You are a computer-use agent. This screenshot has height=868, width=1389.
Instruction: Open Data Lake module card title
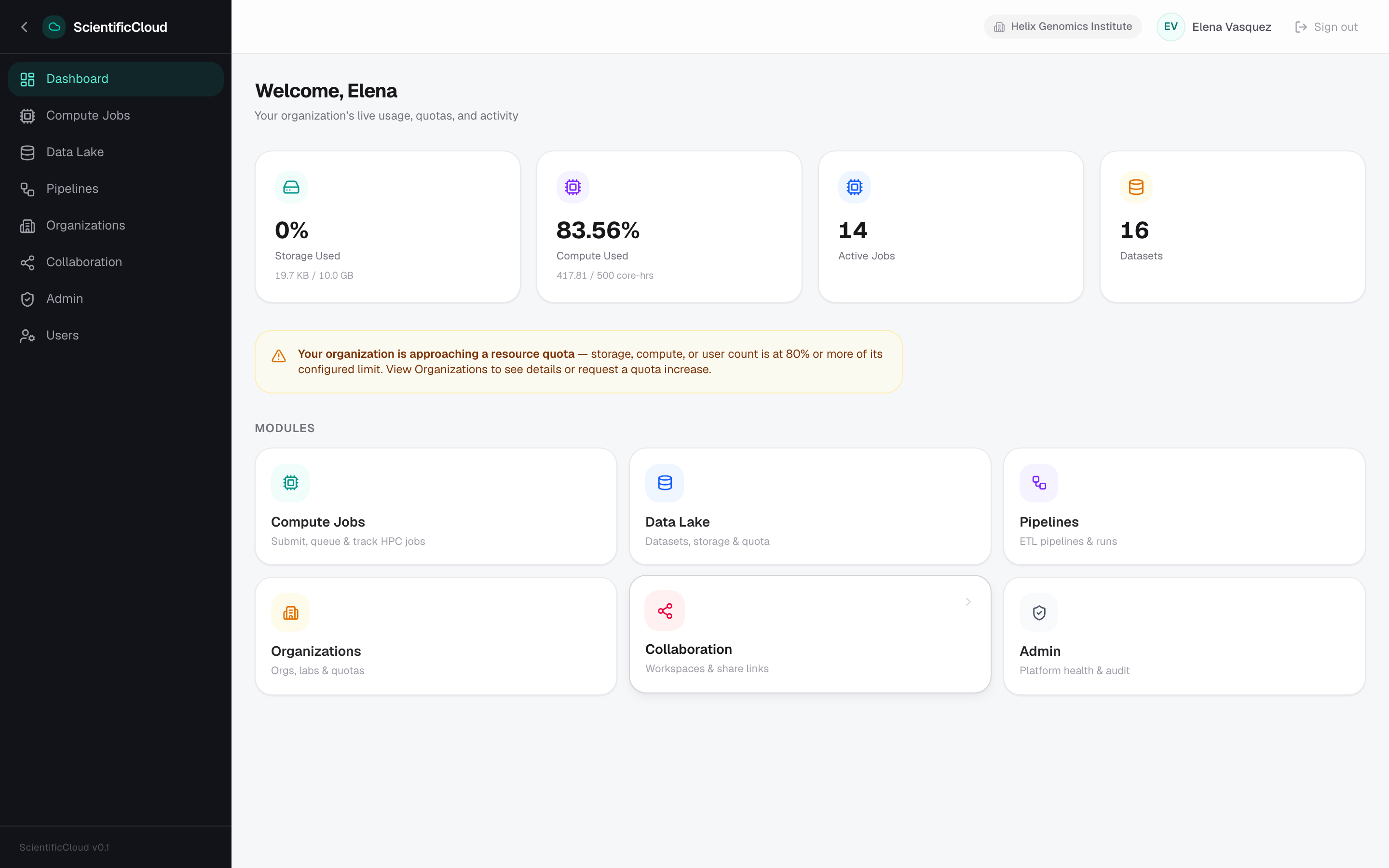point(677,522)
